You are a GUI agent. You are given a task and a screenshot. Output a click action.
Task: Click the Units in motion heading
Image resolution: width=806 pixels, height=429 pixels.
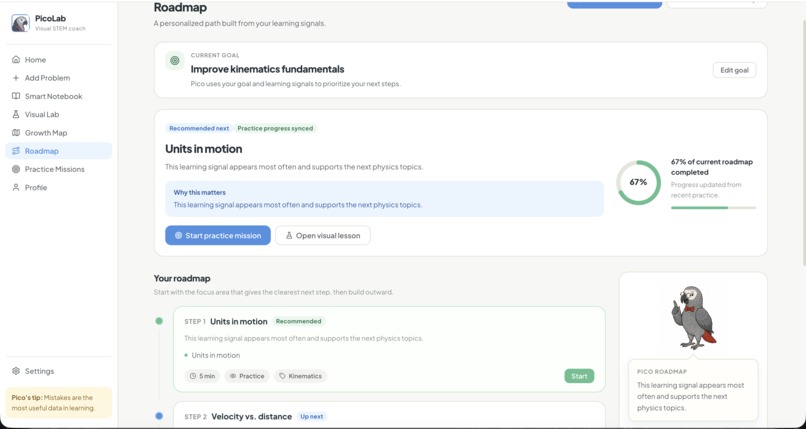(204, 149)
